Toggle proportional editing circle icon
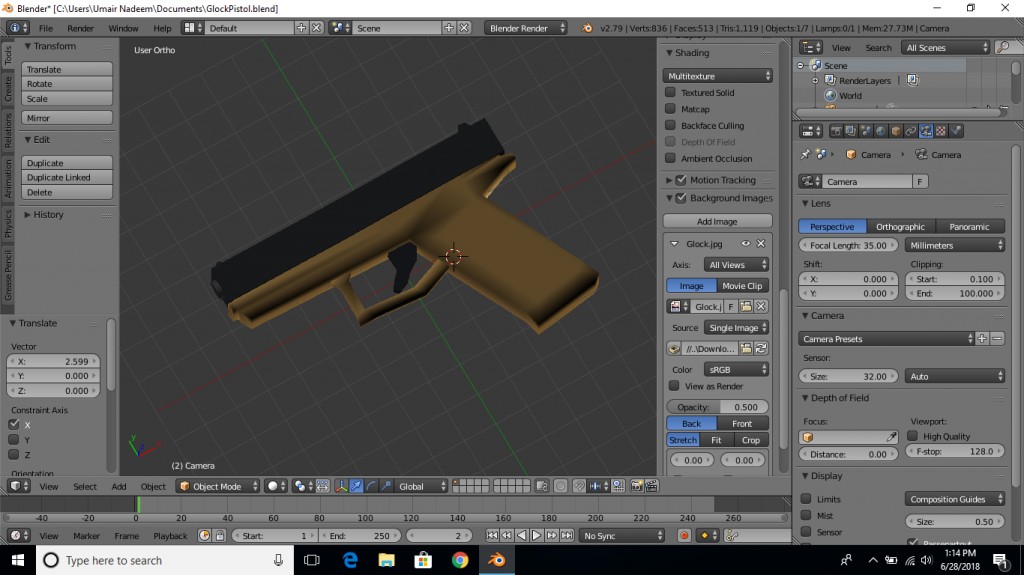This screenshot has height=575, width=1024. pos(560,486)
